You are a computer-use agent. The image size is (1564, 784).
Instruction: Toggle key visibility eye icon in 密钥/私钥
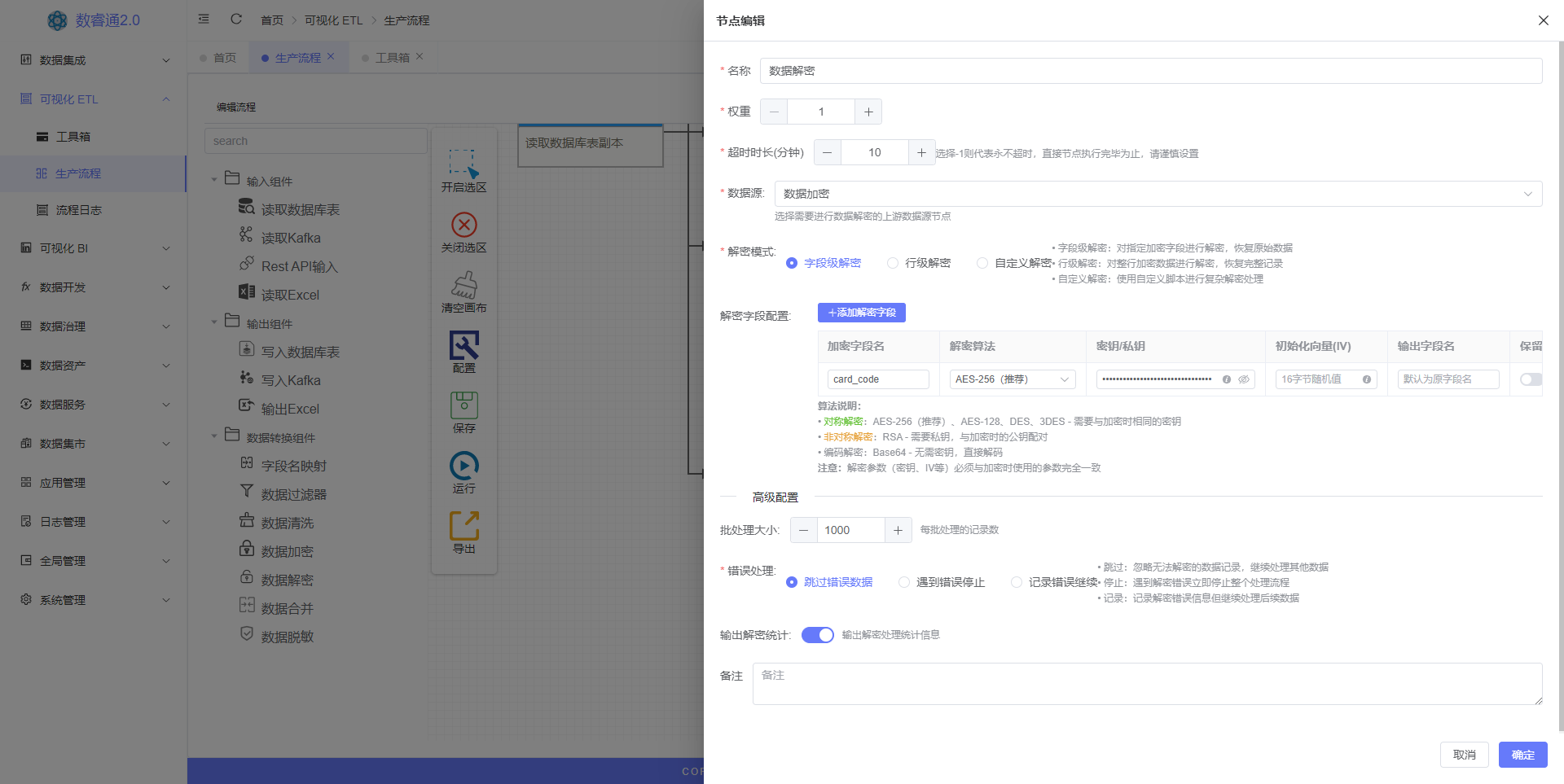pyautogui.click(x=1244, y=379)
